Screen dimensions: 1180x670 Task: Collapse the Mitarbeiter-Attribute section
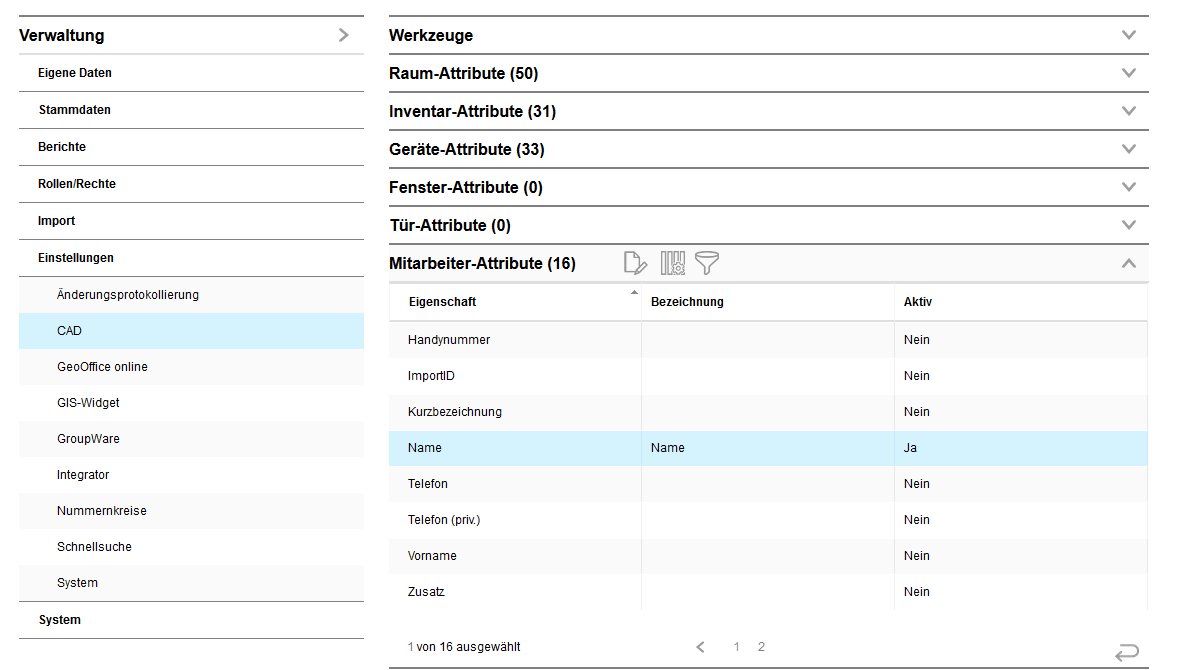(1129, 264)
